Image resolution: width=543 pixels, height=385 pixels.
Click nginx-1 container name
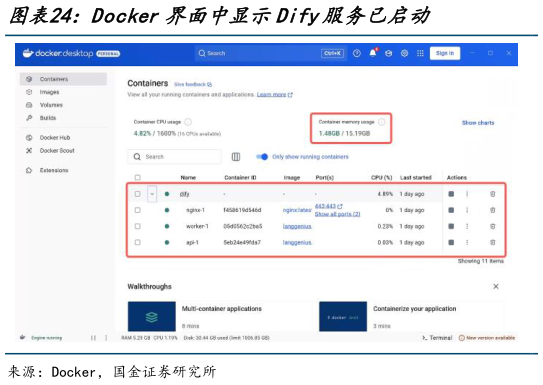pyautogui.click(x=195, y=210)
